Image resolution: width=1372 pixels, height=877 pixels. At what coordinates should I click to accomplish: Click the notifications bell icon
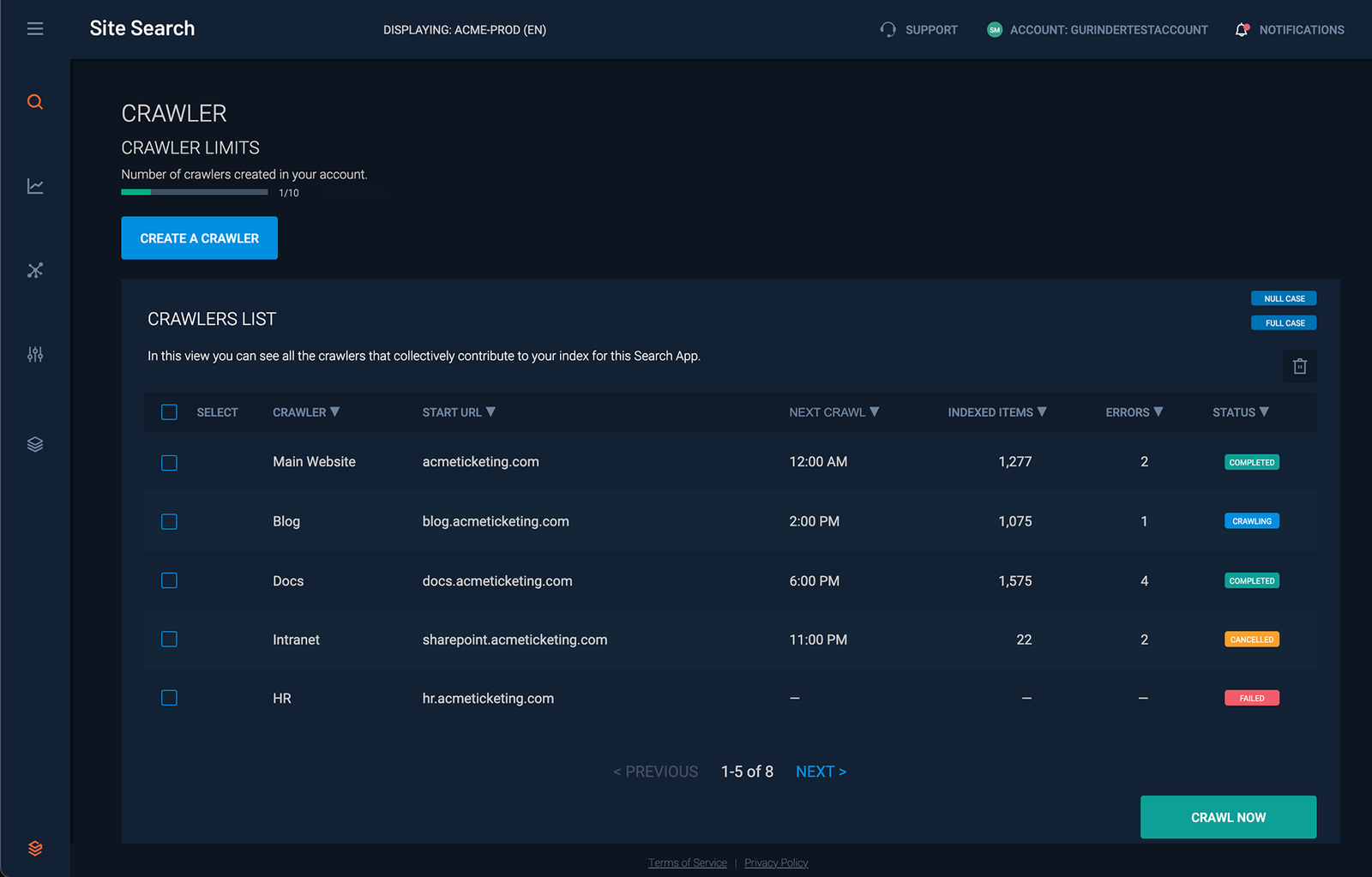(x=1242, y=30)
